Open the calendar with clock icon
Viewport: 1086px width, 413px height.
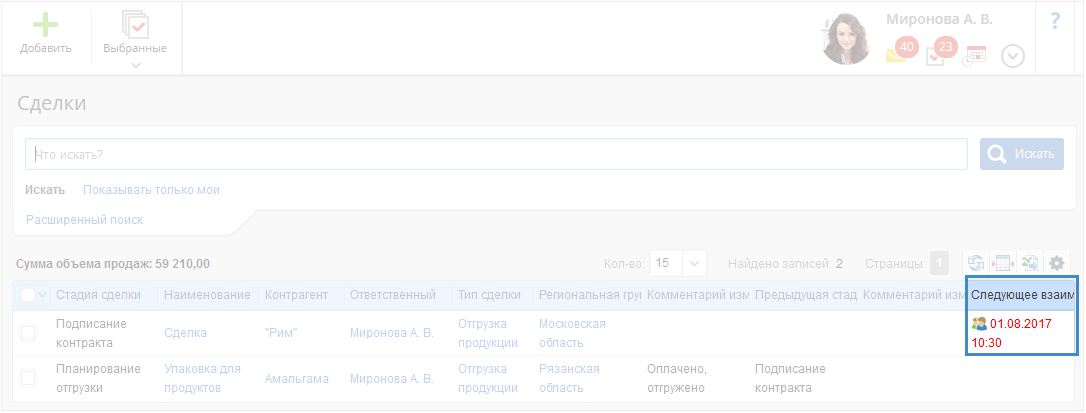[x=974, y=56]
